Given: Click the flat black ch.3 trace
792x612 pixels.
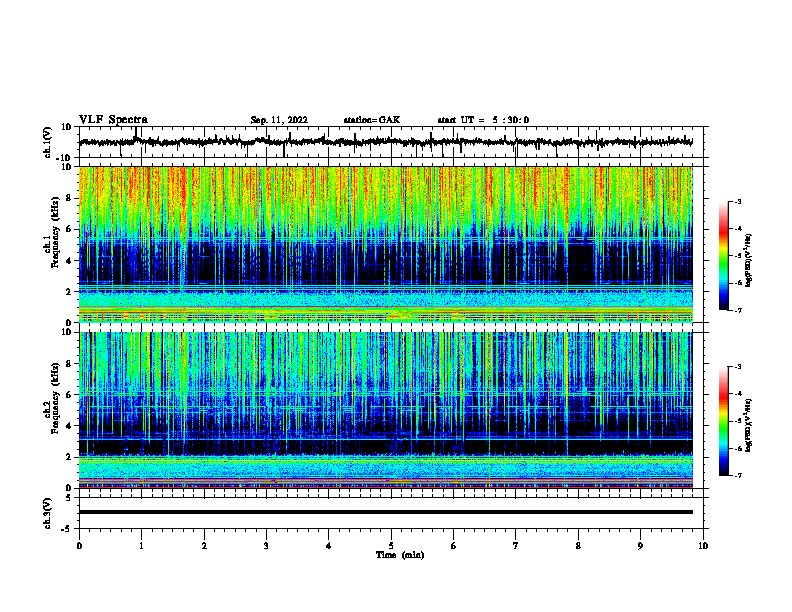Looking at the screenshot, I should click(385, 512).
